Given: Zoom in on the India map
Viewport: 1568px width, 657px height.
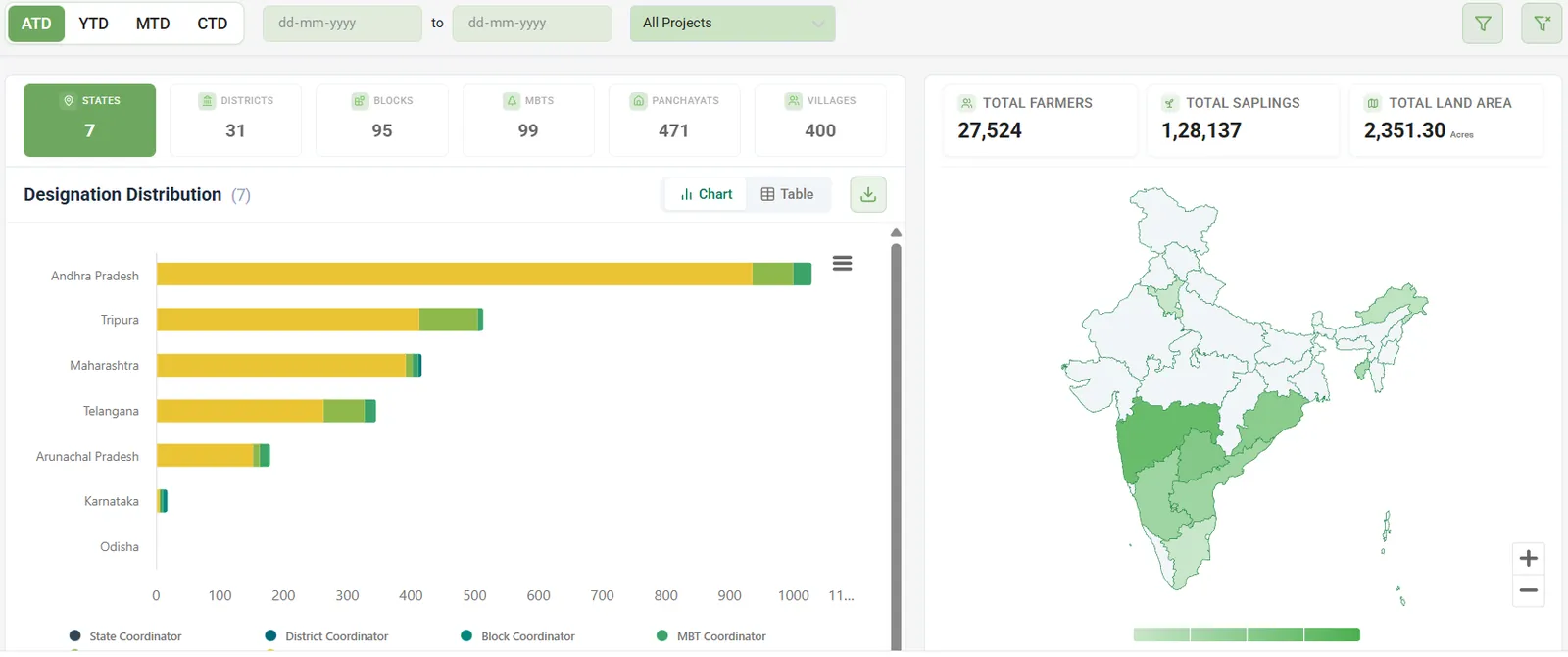Looking at the screenshot, I should [x=1528, y=559].
